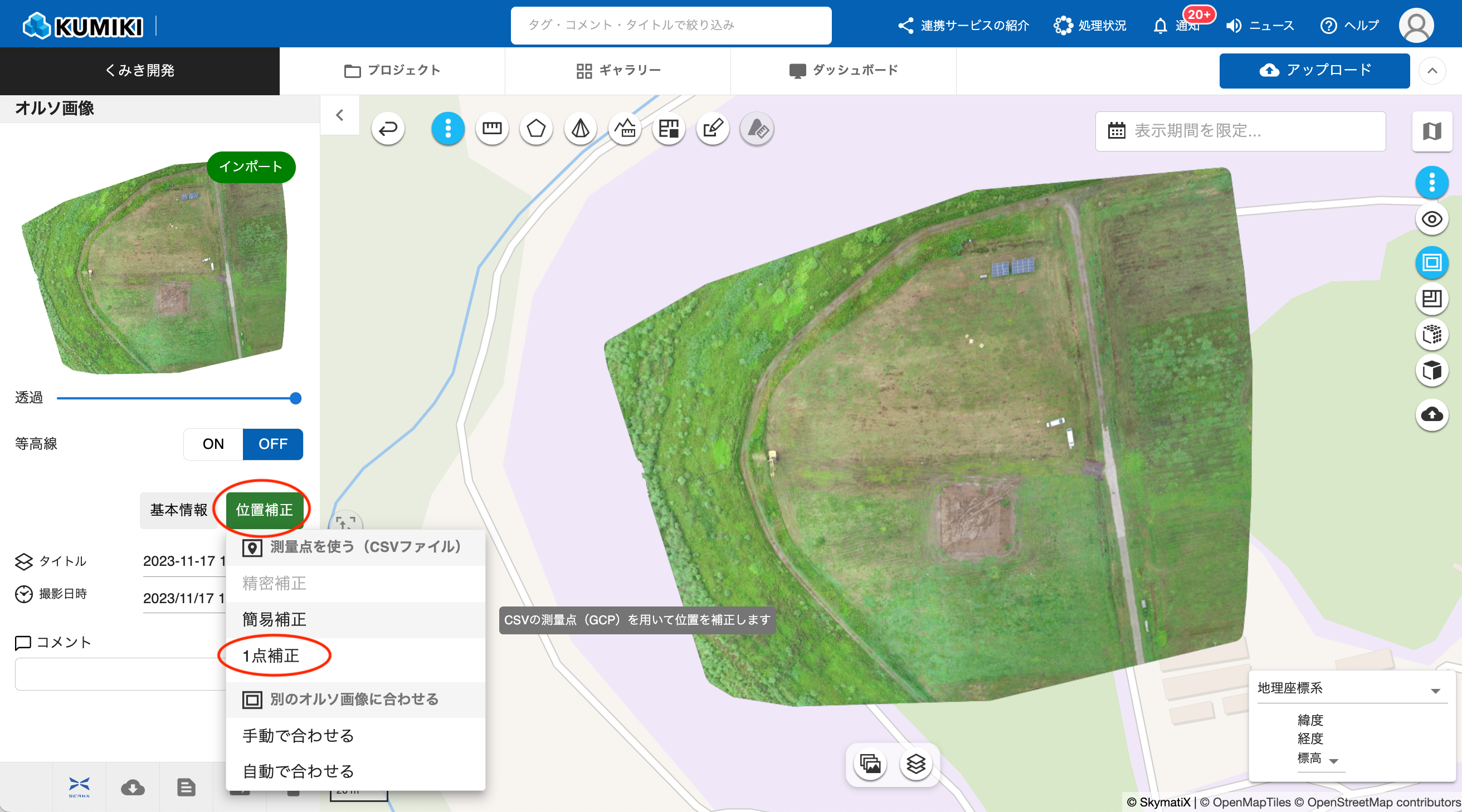Click the 透過 transparency slider handle
This screenshot has width=1462, height=812.
click(x=295, y=398)
